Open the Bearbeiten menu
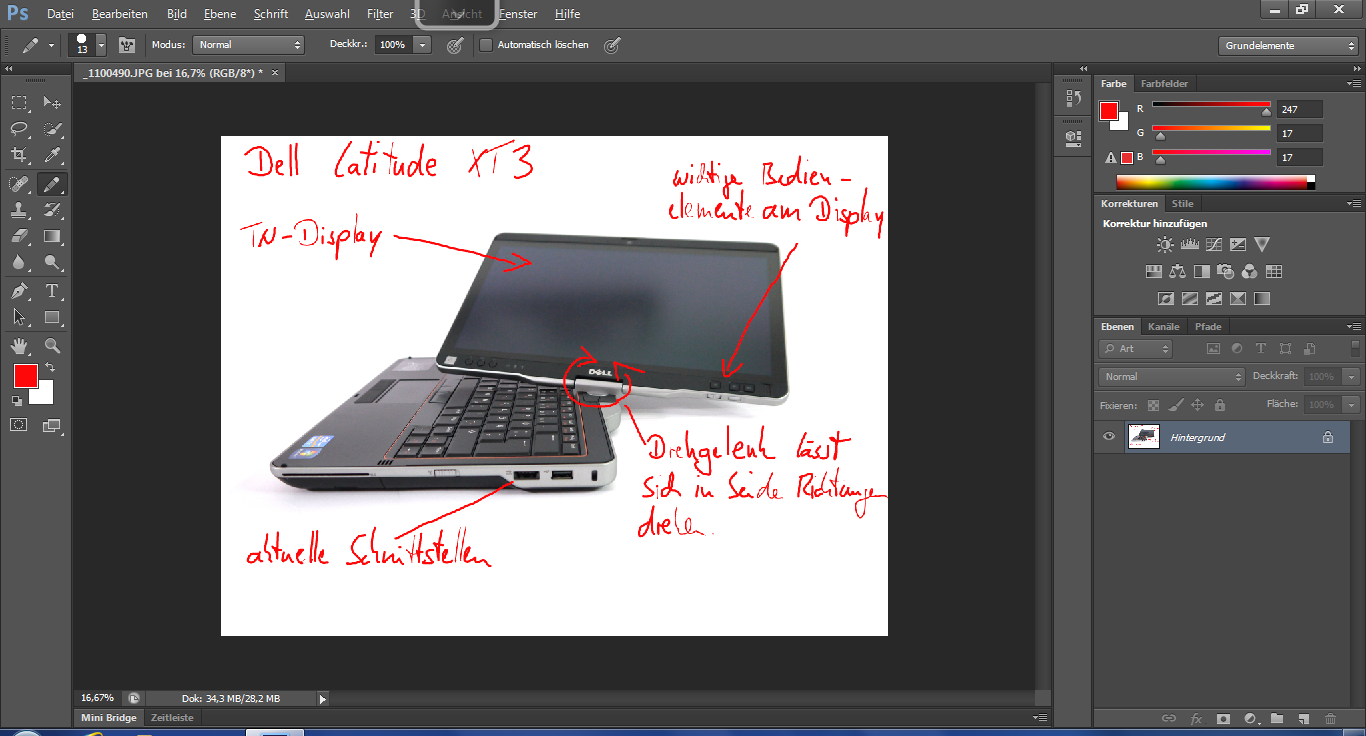 120,14
